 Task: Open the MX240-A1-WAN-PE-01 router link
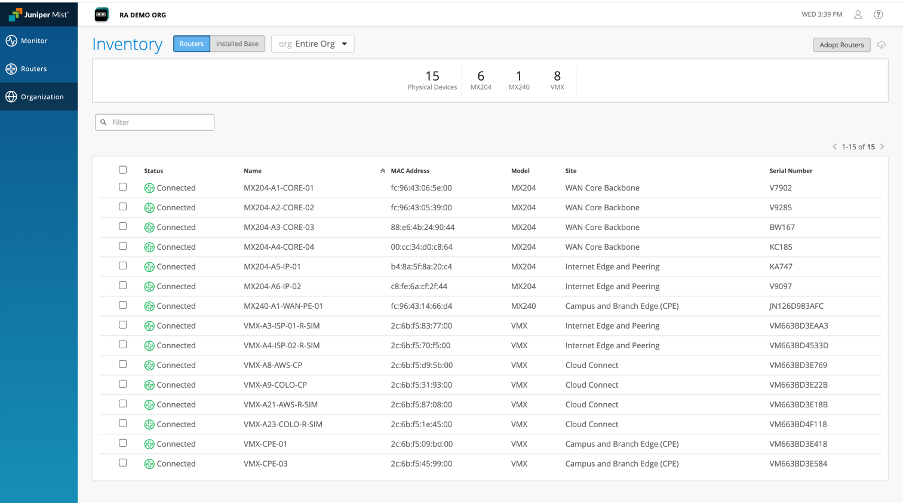(283, 306)
